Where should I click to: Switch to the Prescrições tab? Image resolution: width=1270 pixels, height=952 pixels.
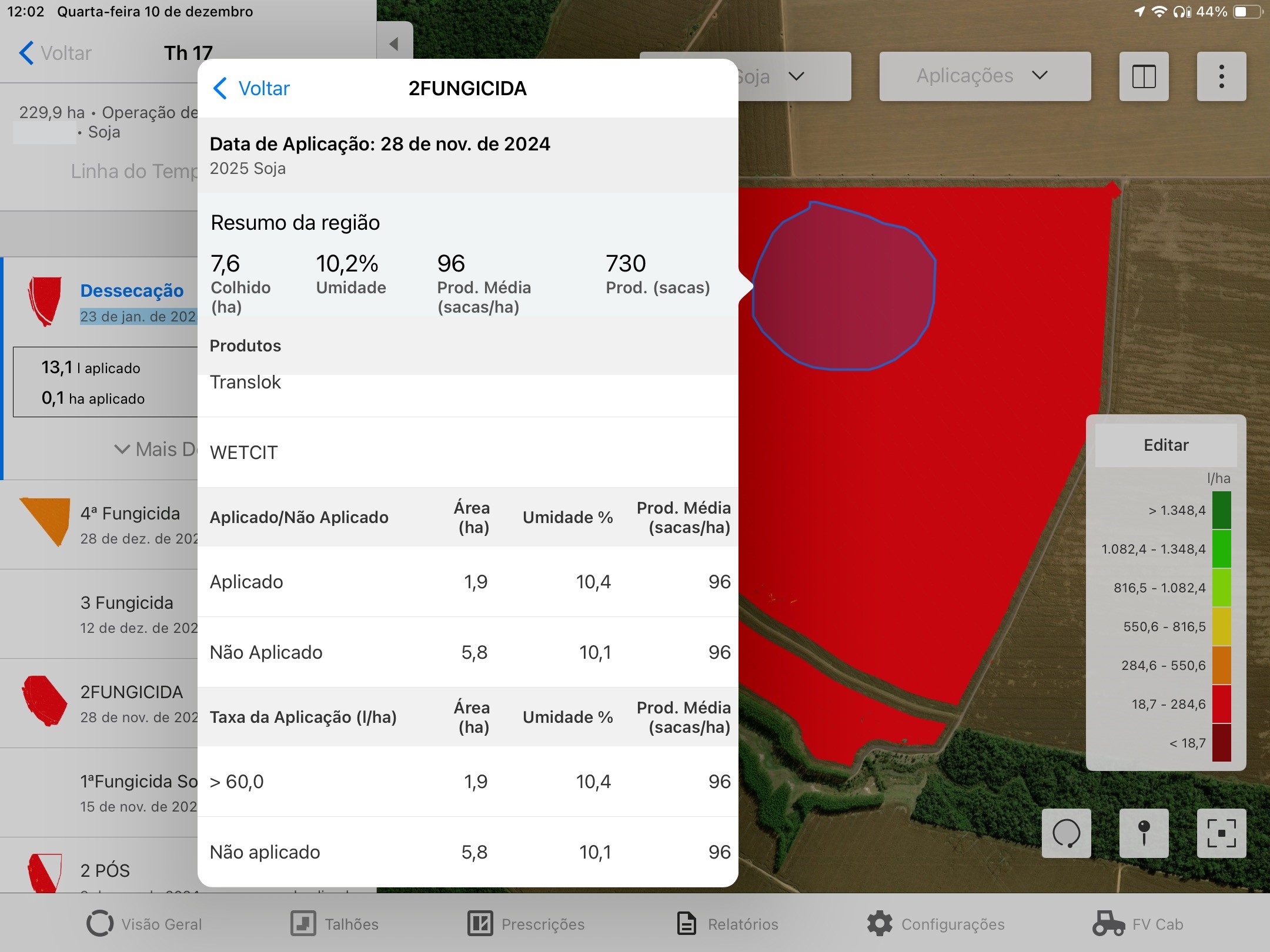pos(526,924)
